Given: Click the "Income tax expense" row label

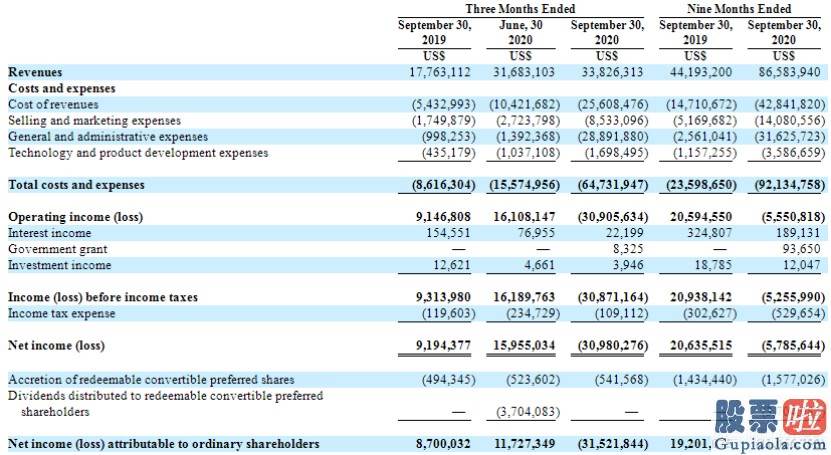Looking at the screenshot, I should tap(61, 314).
